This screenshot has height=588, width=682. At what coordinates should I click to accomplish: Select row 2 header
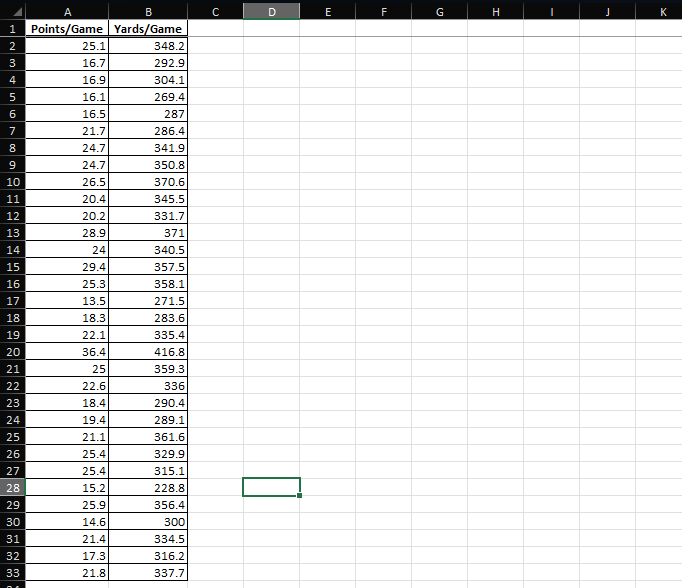tap(13, 46)
